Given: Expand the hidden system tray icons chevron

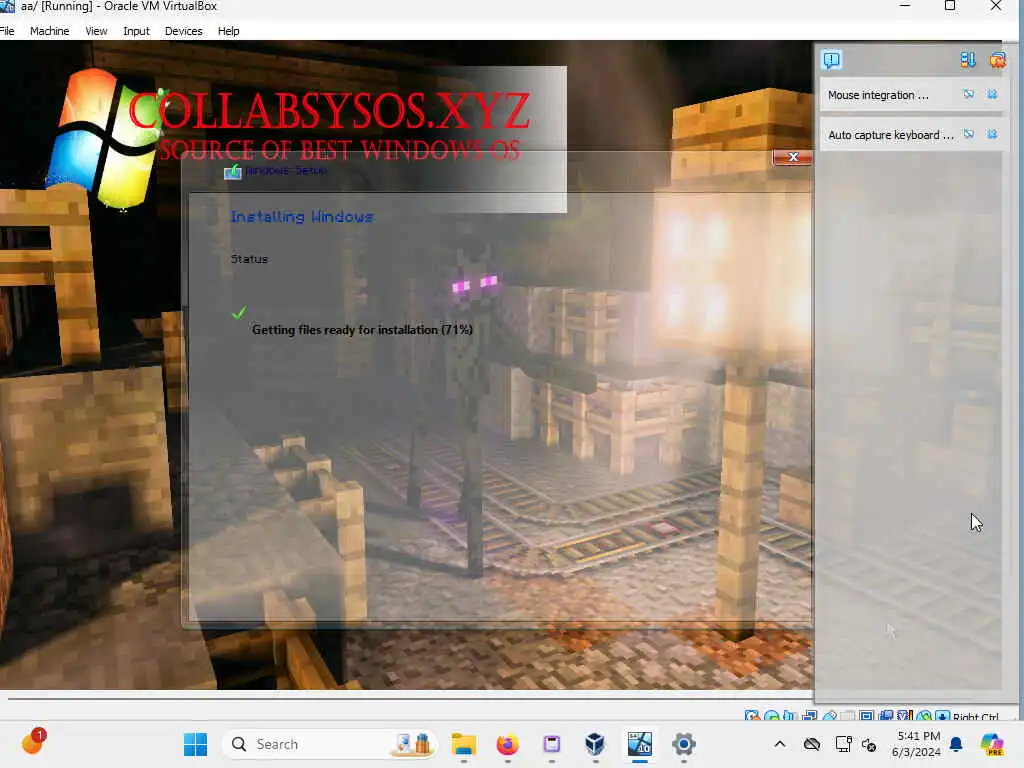Looking at the screenshot, I should point(780,744).
